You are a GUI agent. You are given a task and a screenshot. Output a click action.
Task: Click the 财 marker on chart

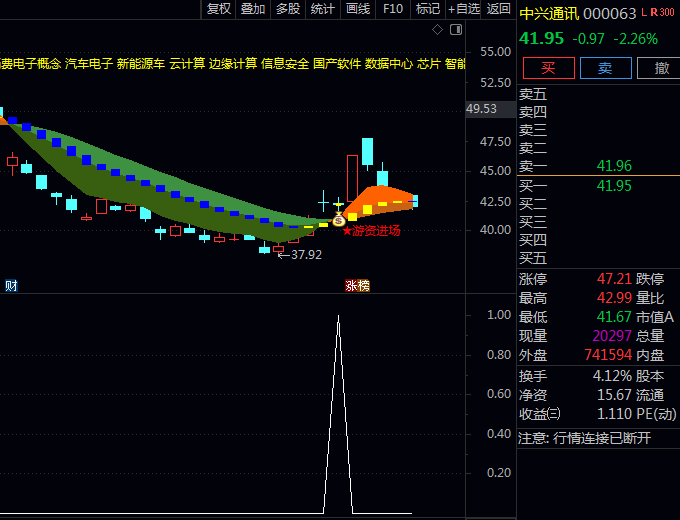[11, 286]
